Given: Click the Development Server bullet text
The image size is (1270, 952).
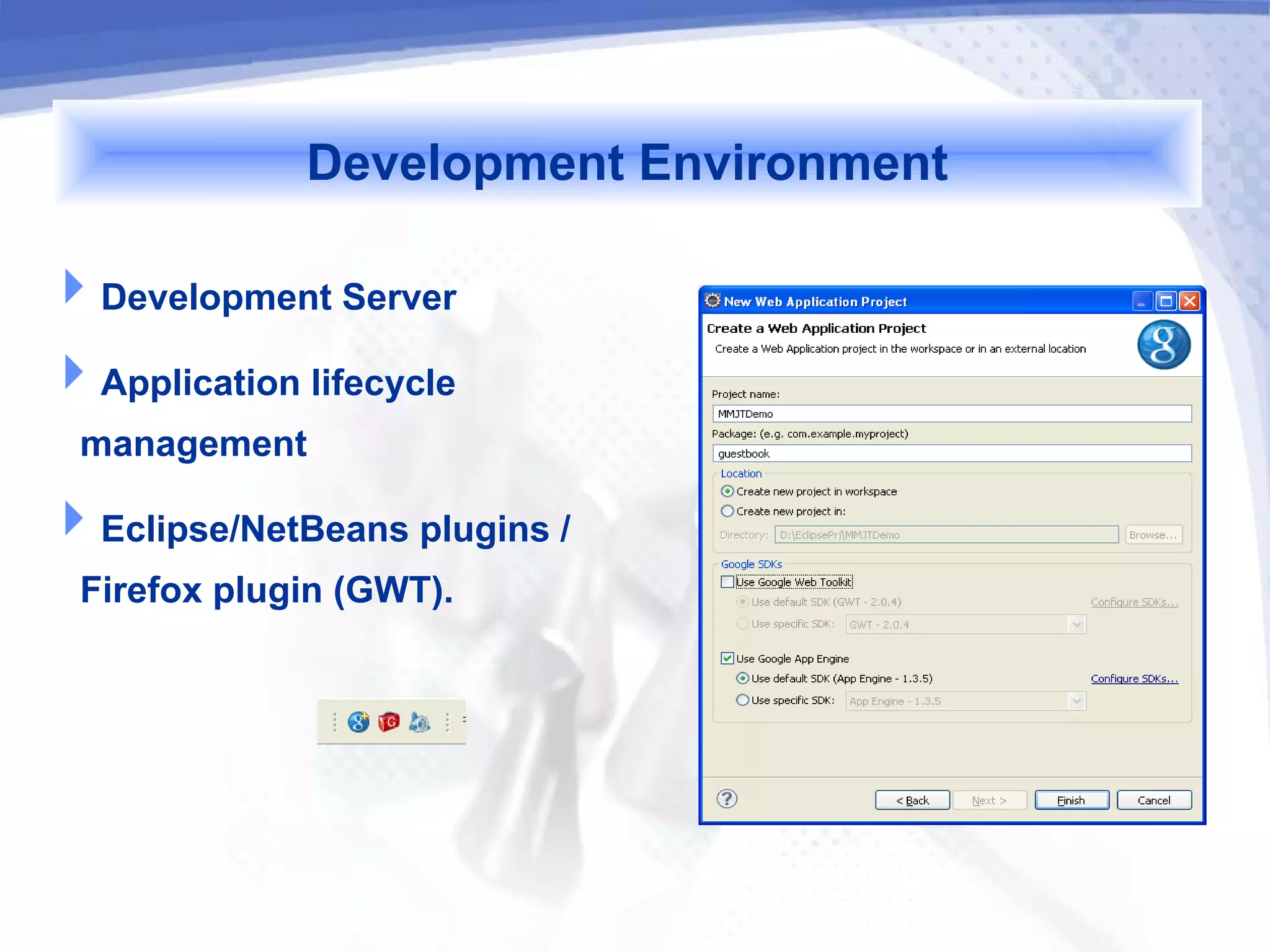Looking at the screenshot, I should [278, 297].
